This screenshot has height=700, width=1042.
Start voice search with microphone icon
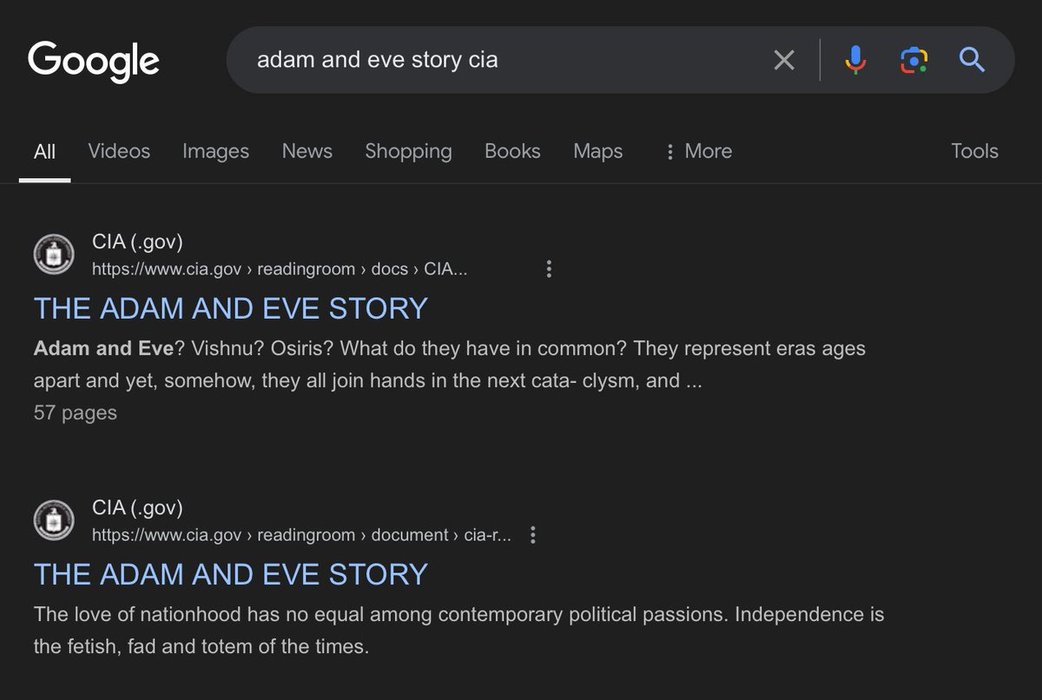click(855, 60)
